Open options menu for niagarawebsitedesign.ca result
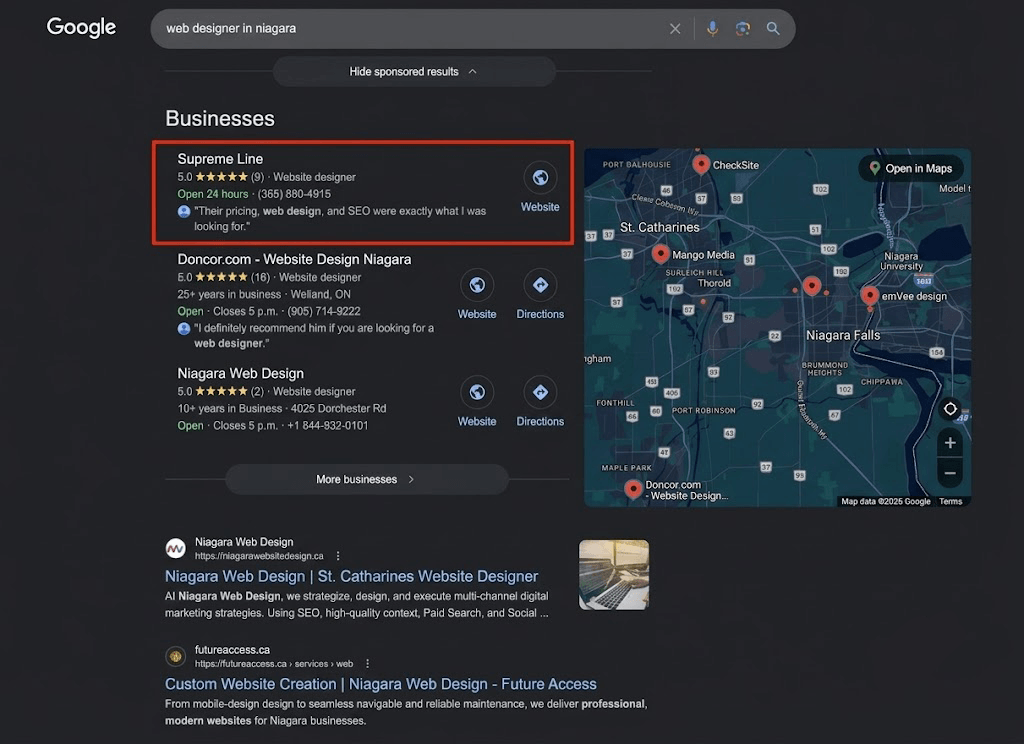 click(338, 556)
